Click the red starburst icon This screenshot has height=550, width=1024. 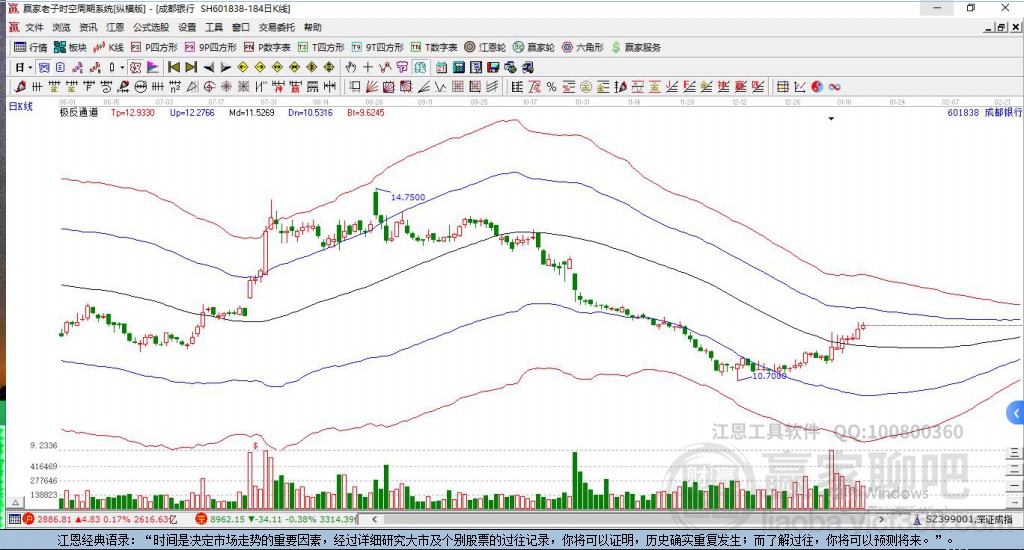(x=226, y=86)
